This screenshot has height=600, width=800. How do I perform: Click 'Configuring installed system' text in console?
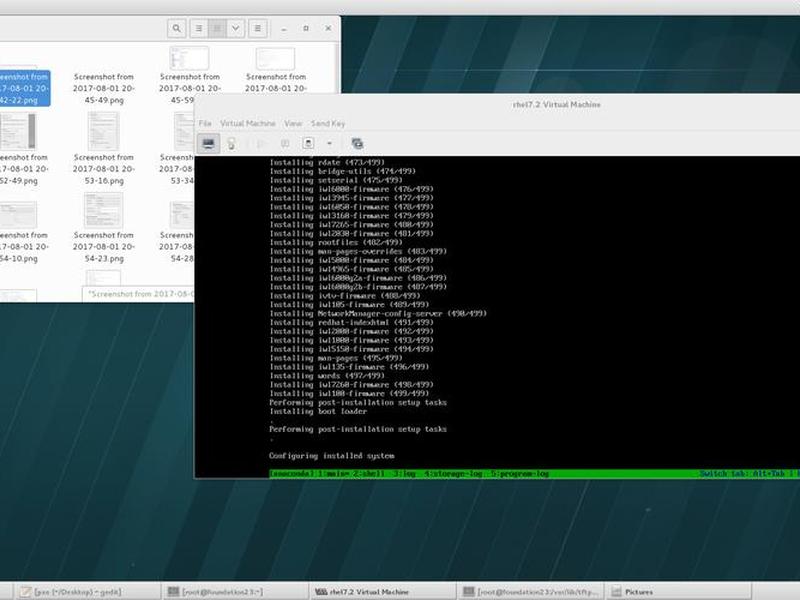click(332, 456)
